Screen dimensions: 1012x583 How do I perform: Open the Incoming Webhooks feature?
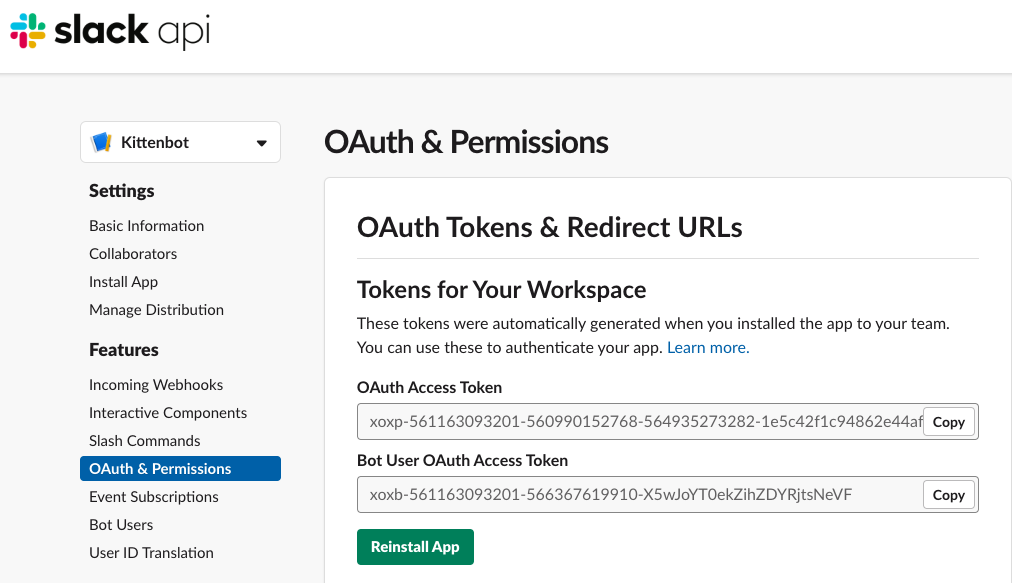(x=156, y=385)
